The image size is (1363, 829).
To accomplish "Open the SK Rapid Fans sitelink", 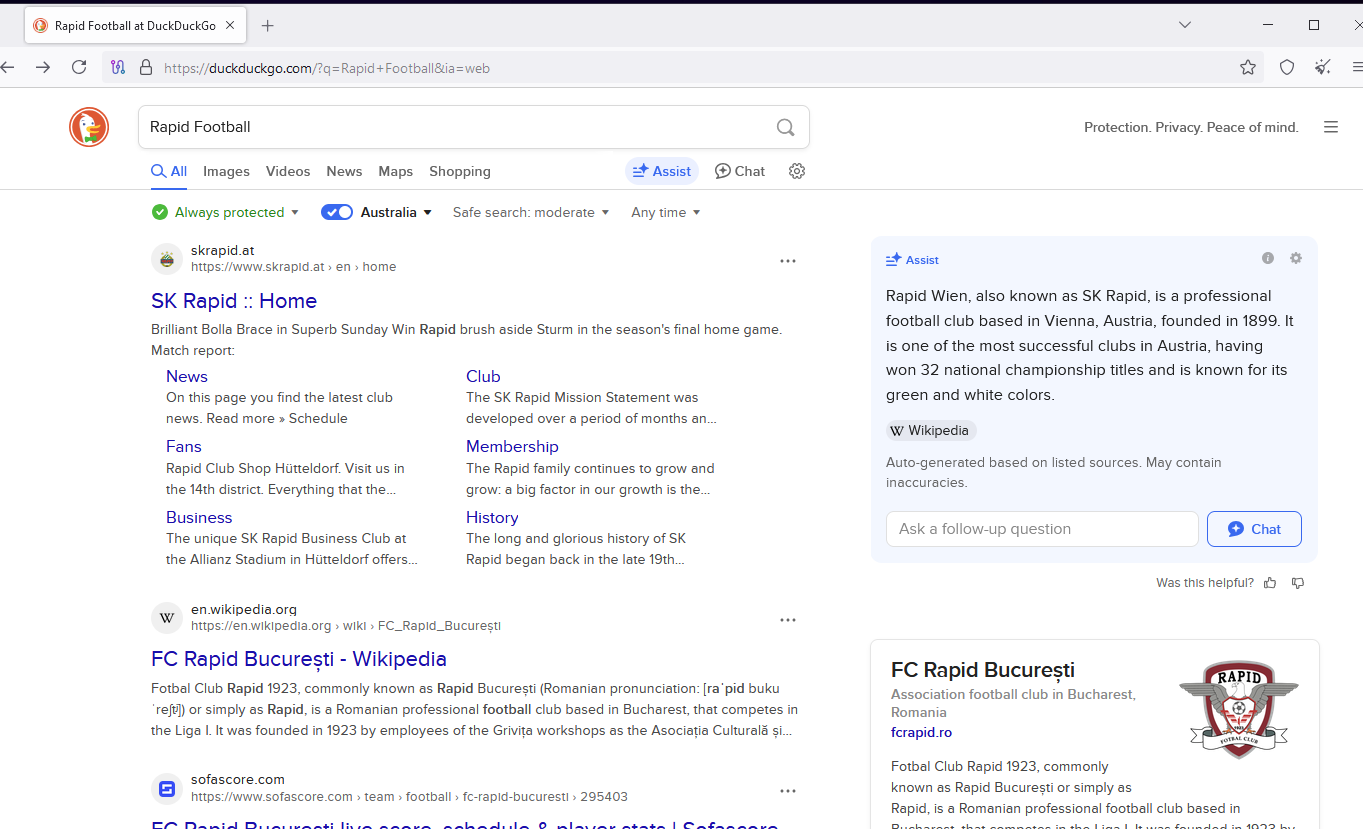I will (x=184, y=446).
